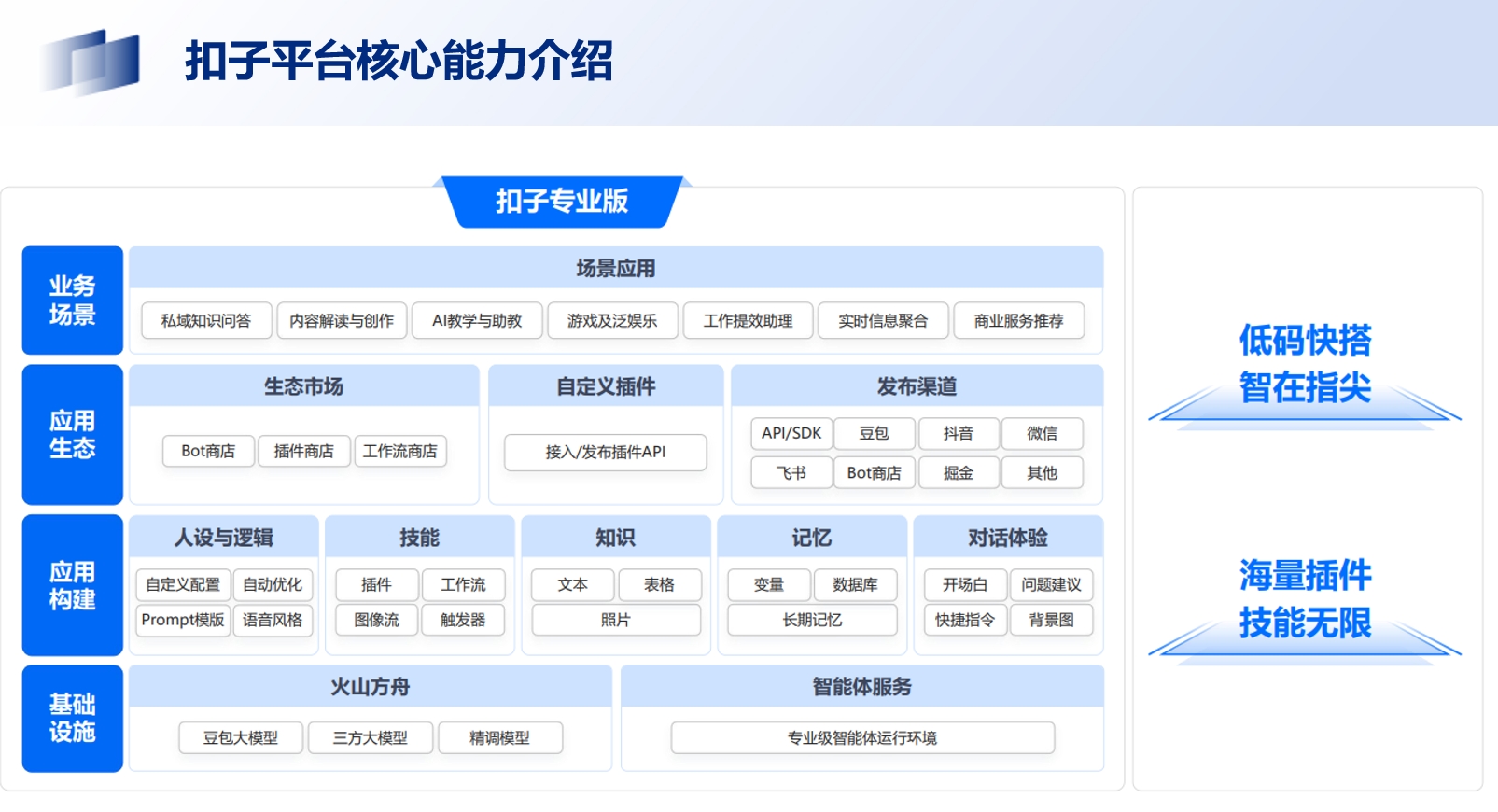This screenshot has width=1498, height=812.
Task: Click the 精调模型 box
Action: coord(500,737)
